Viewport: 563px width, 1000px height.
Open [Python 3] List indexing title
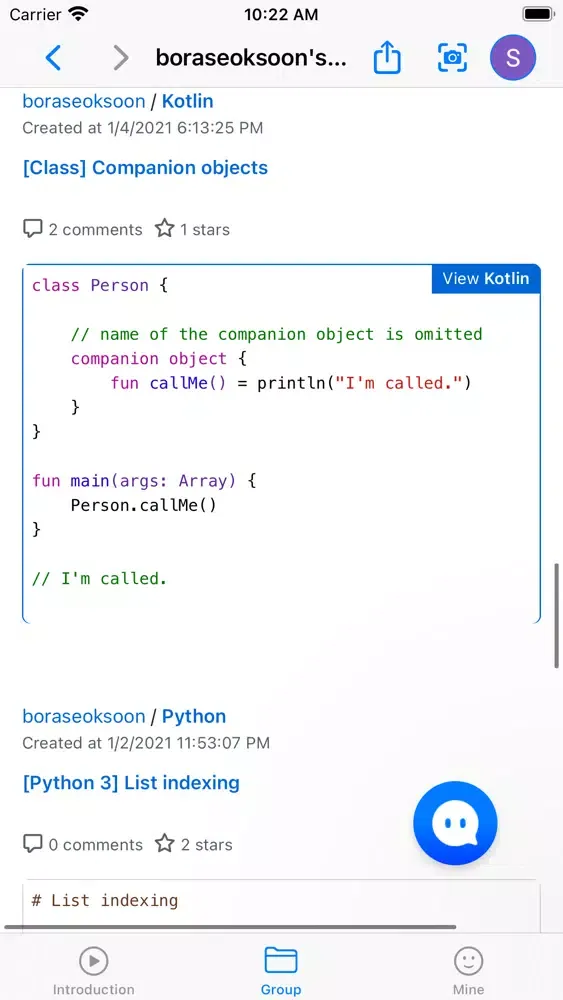pos(131,783)
